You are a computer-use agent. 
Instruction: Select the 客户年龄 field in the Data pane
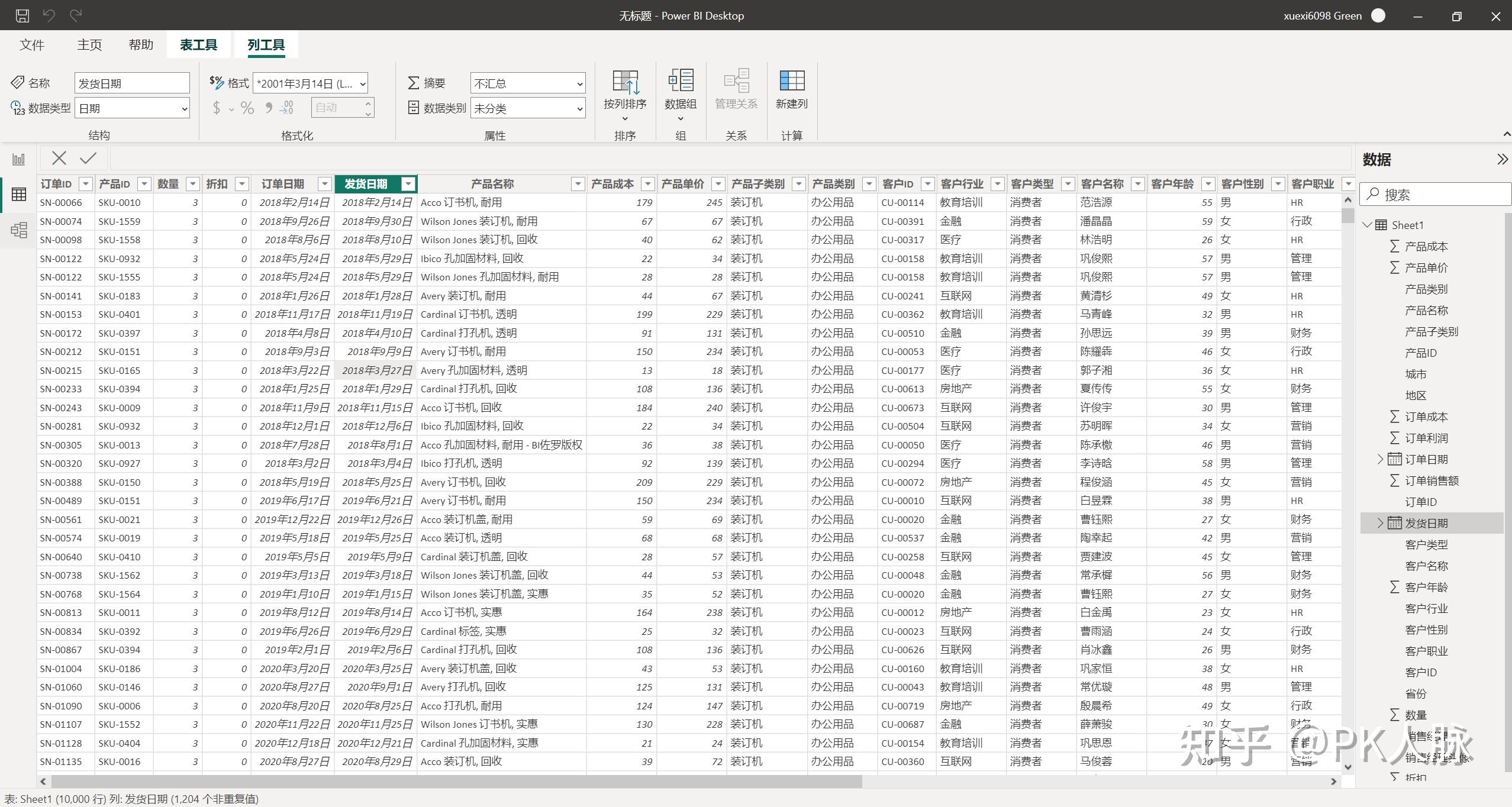(1426, 587)
